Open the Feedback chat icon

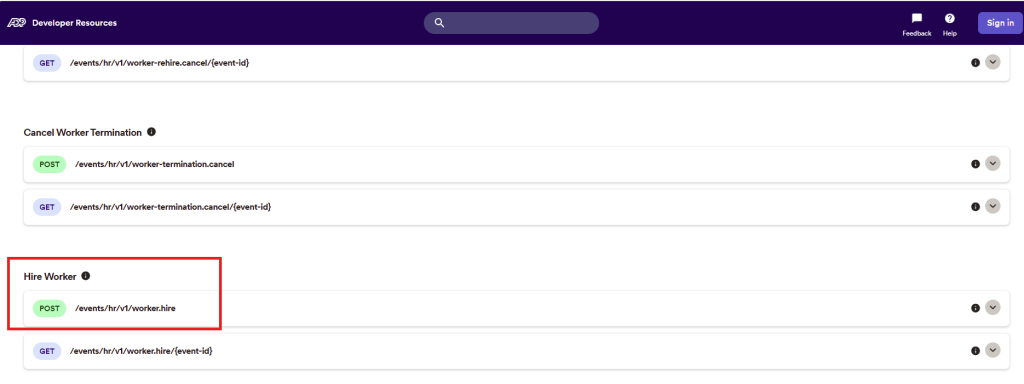point(917,18)
